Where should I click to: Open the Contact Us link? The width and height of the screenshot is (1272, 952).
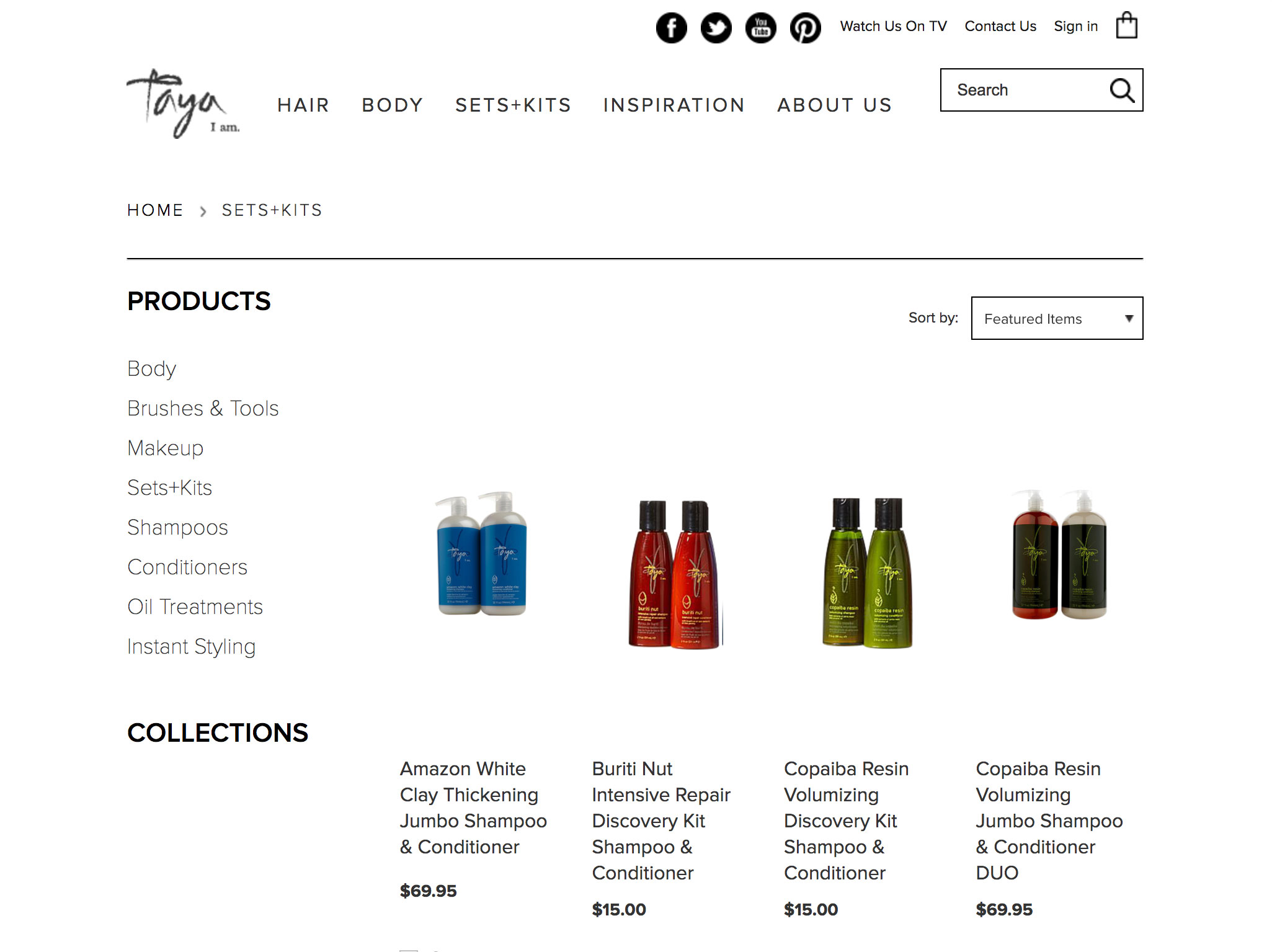pyautogui.click(x=1000, y=26)
